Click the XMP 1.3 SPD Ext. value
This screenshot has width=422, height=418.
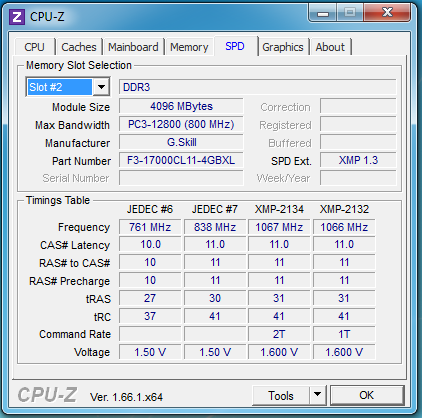[358, 160]
